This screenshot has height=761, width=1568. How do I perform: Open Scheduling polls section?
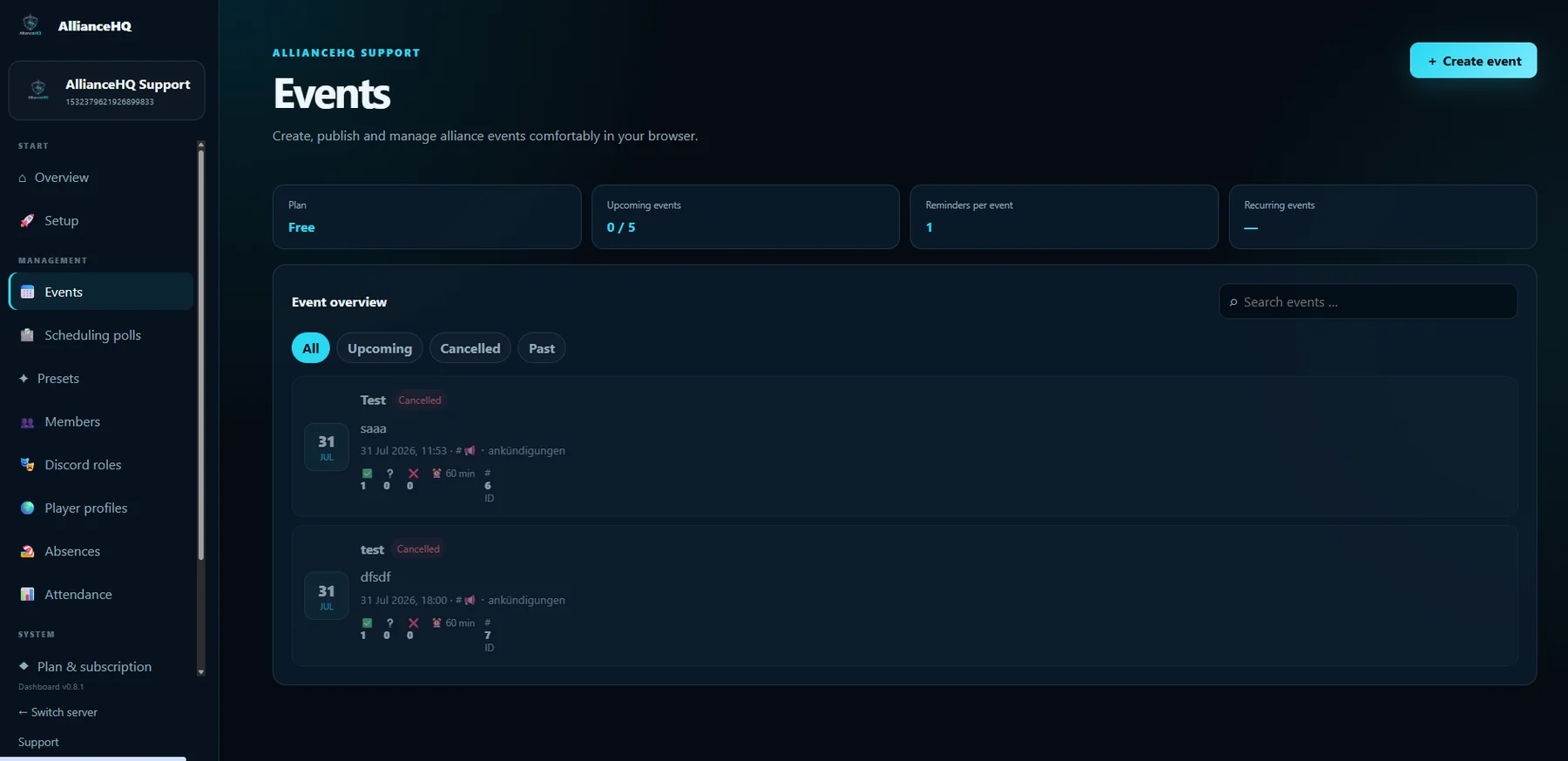[101, 335]
